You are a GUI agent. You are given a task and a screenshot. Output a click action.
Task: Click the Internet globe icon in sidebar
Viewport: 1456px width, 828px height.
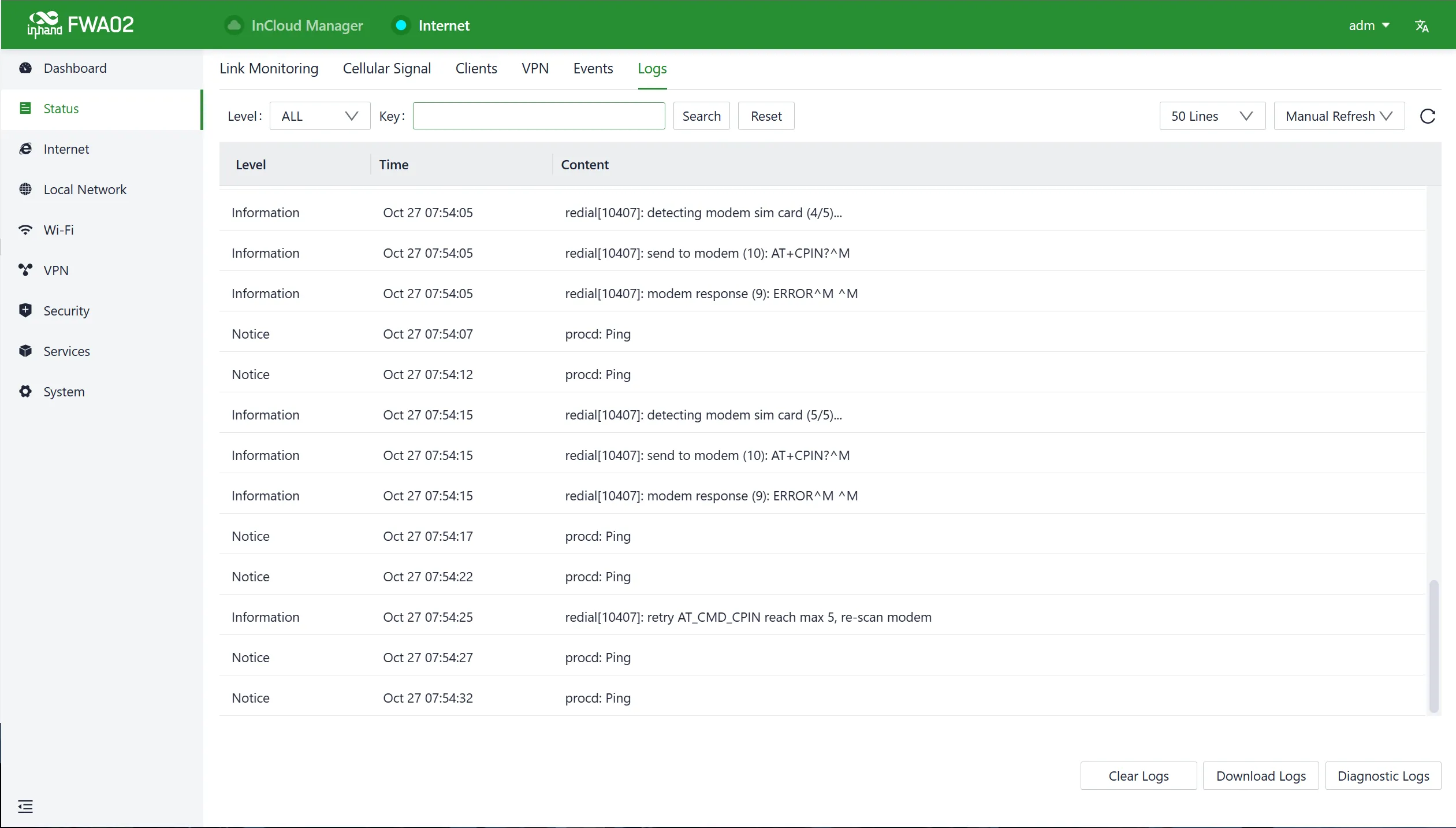(25, 149)
